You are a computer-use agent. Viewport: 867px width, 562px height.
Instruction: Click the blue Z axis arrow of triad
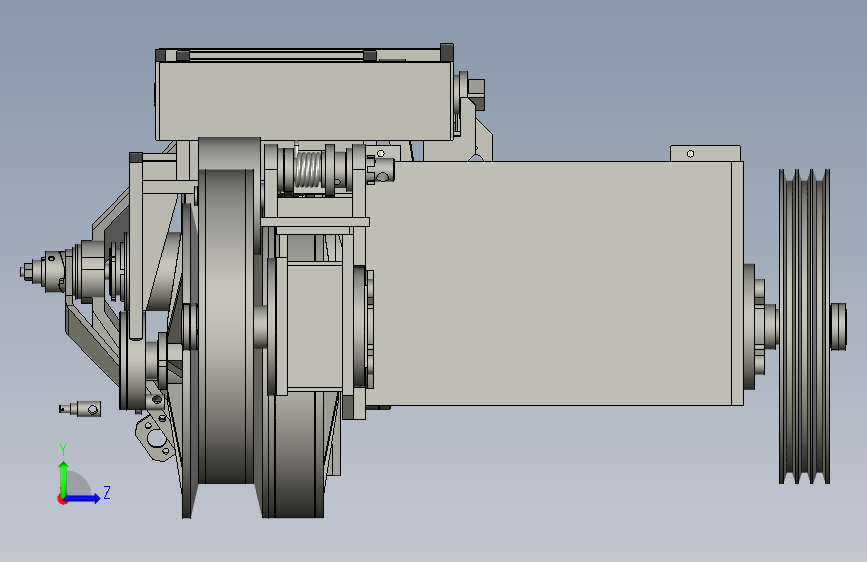83,498
